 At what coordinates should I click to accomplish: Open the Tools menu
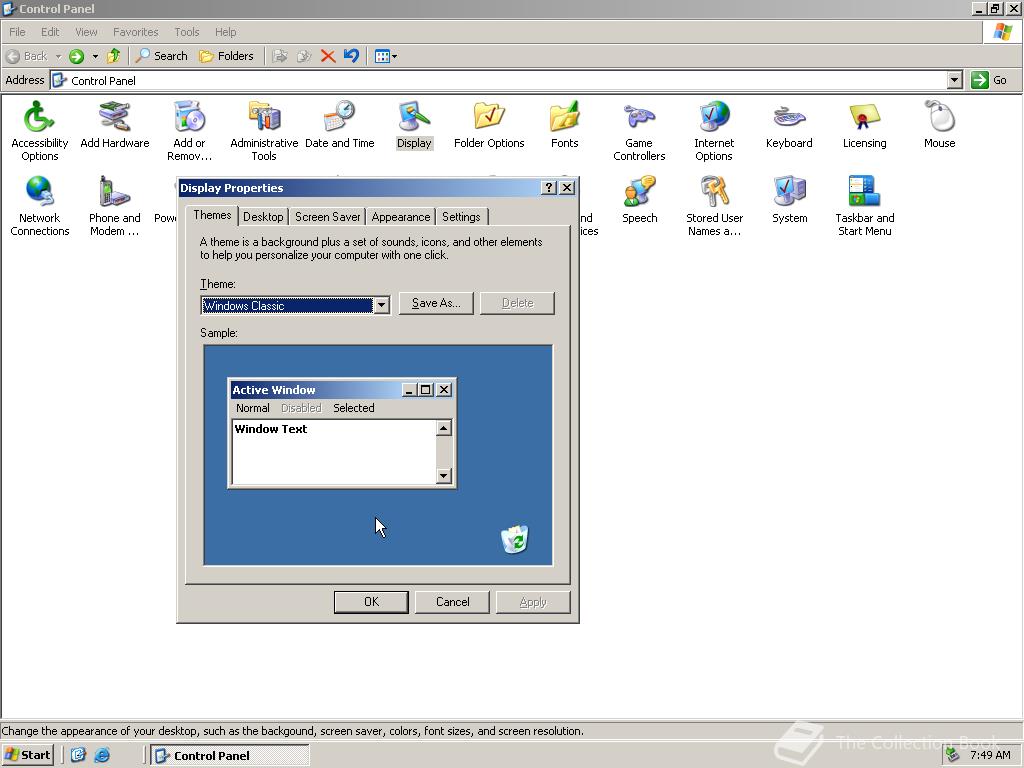[x=186, y=32]
